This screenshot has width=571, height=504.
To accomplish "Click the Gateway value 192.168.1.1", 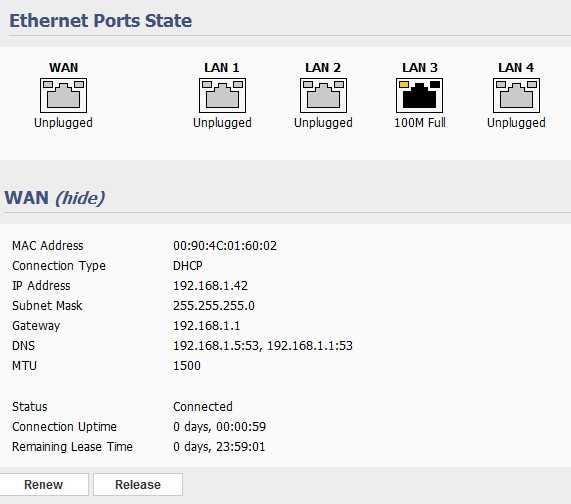I will coord(206,326).
